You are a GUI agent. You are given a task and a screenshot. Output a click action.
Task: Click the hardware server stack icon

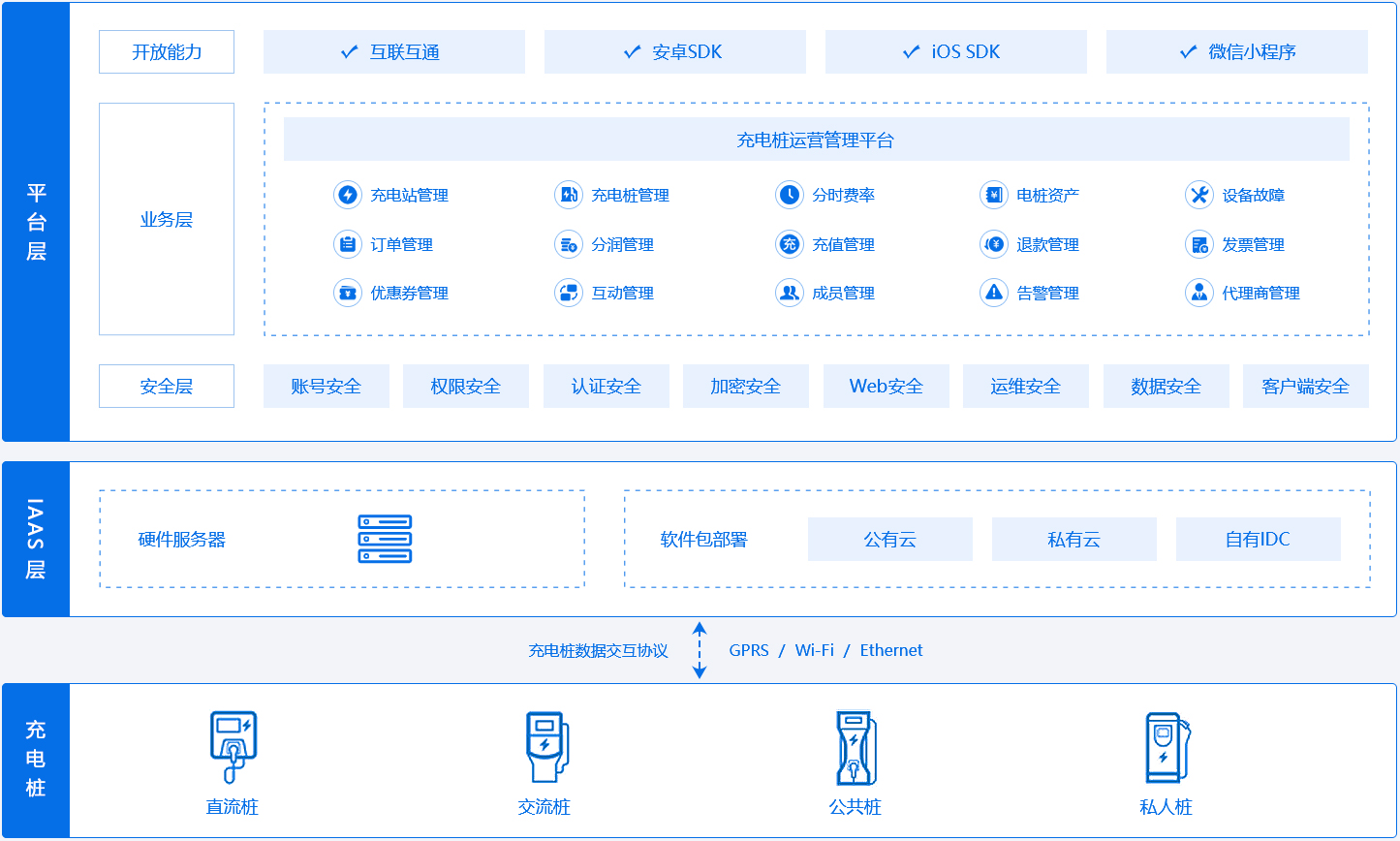[x=385, y=539]
